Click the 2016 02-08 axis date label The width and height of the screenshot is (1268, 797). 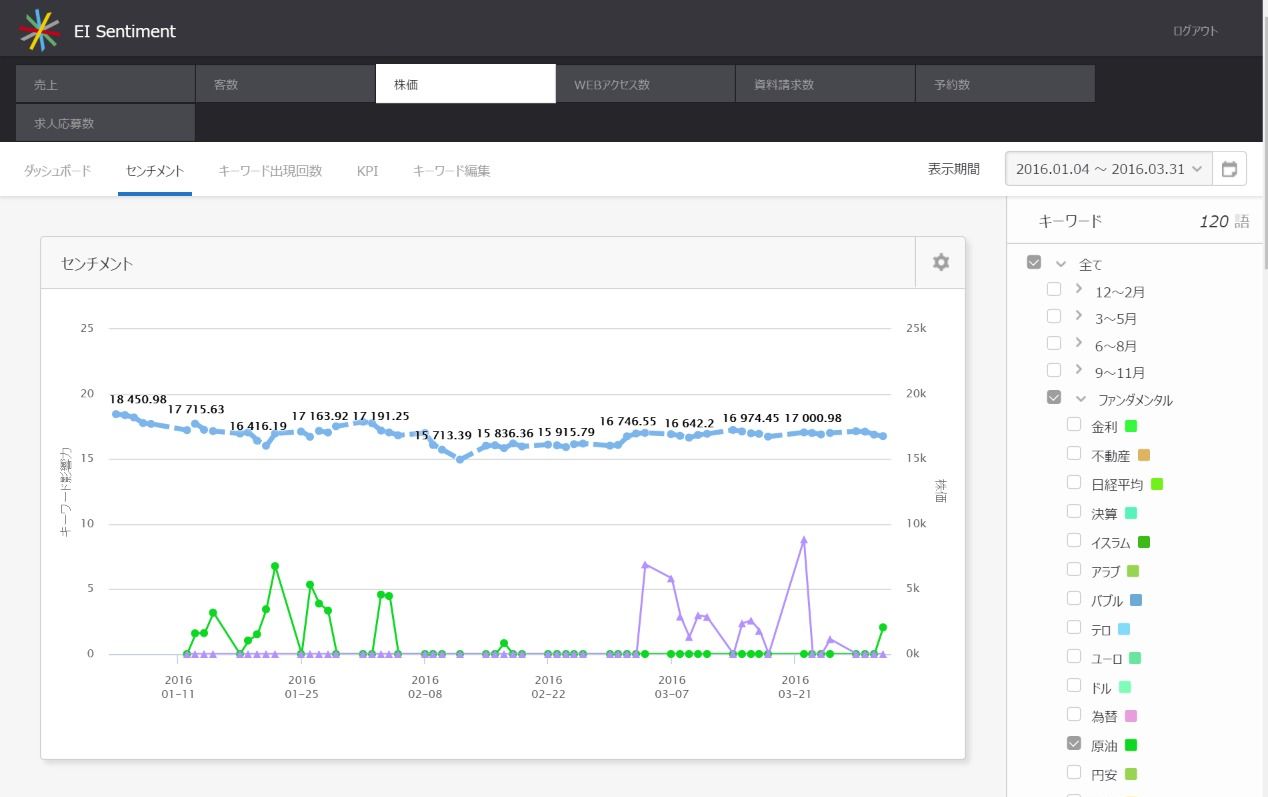[425, 686]
